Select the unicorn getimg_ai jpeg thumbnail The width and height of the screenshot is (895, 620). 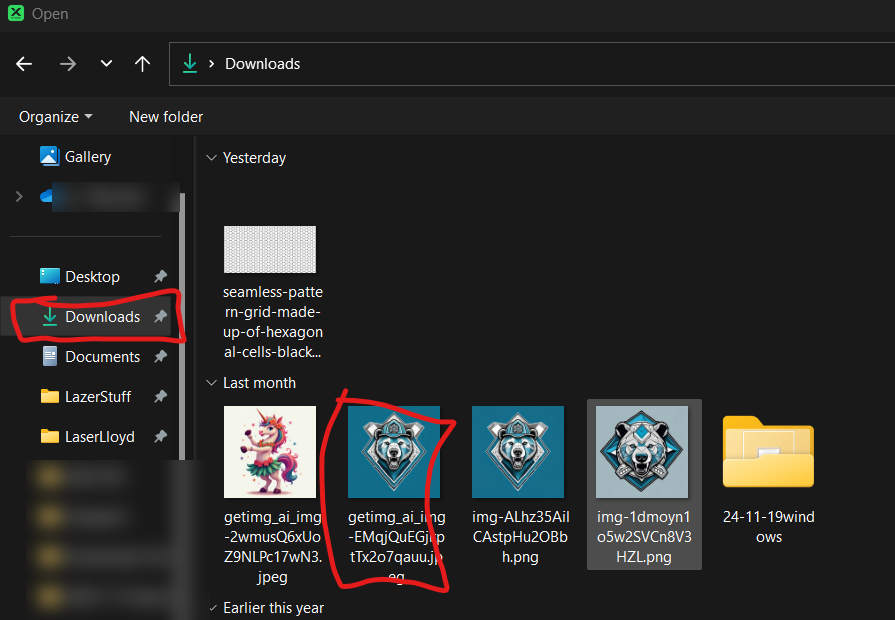point(270,452)
